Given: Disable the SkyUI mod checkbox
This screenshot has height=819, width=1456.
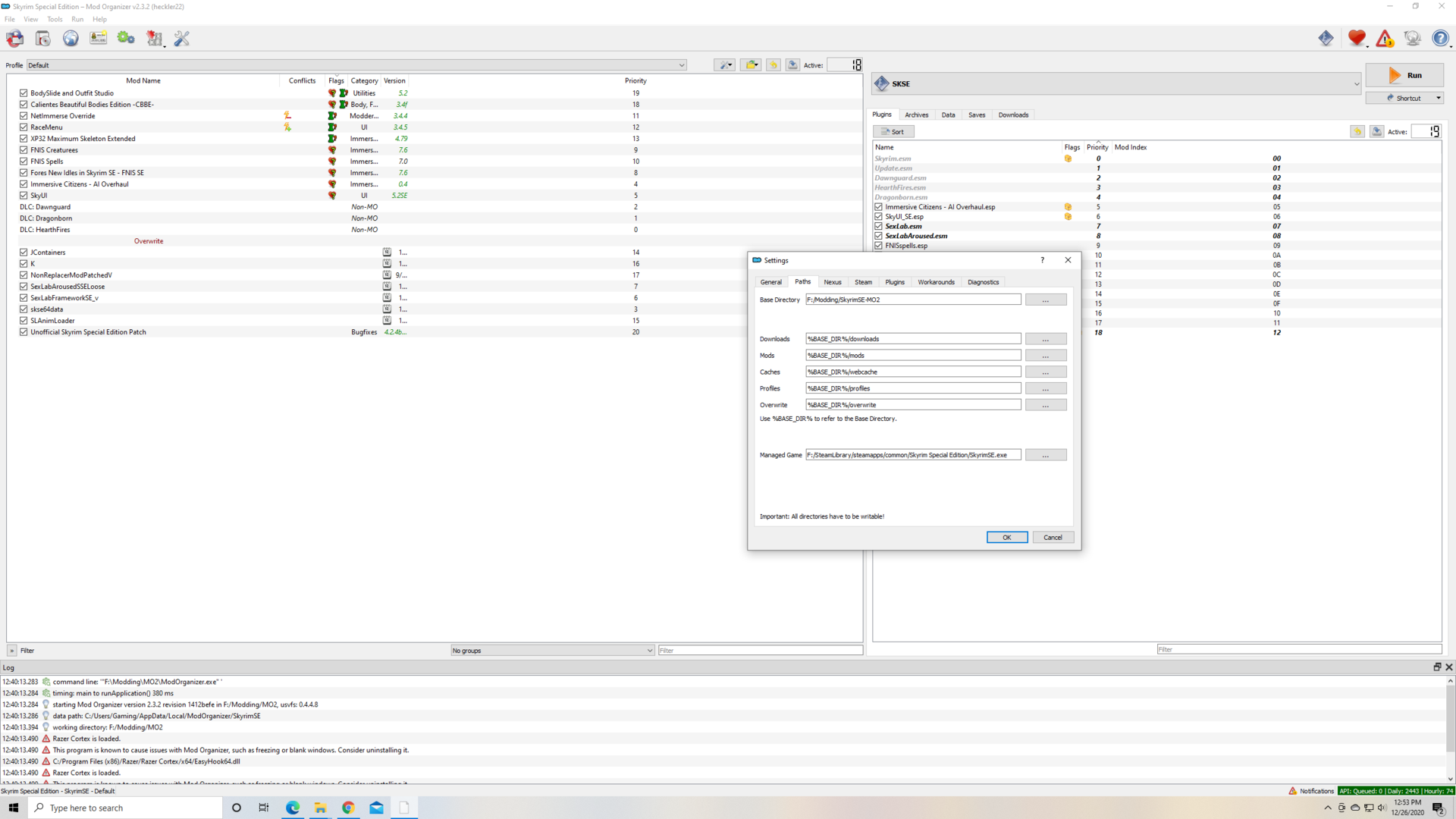Looking at the screenshot, I should 24,196.
